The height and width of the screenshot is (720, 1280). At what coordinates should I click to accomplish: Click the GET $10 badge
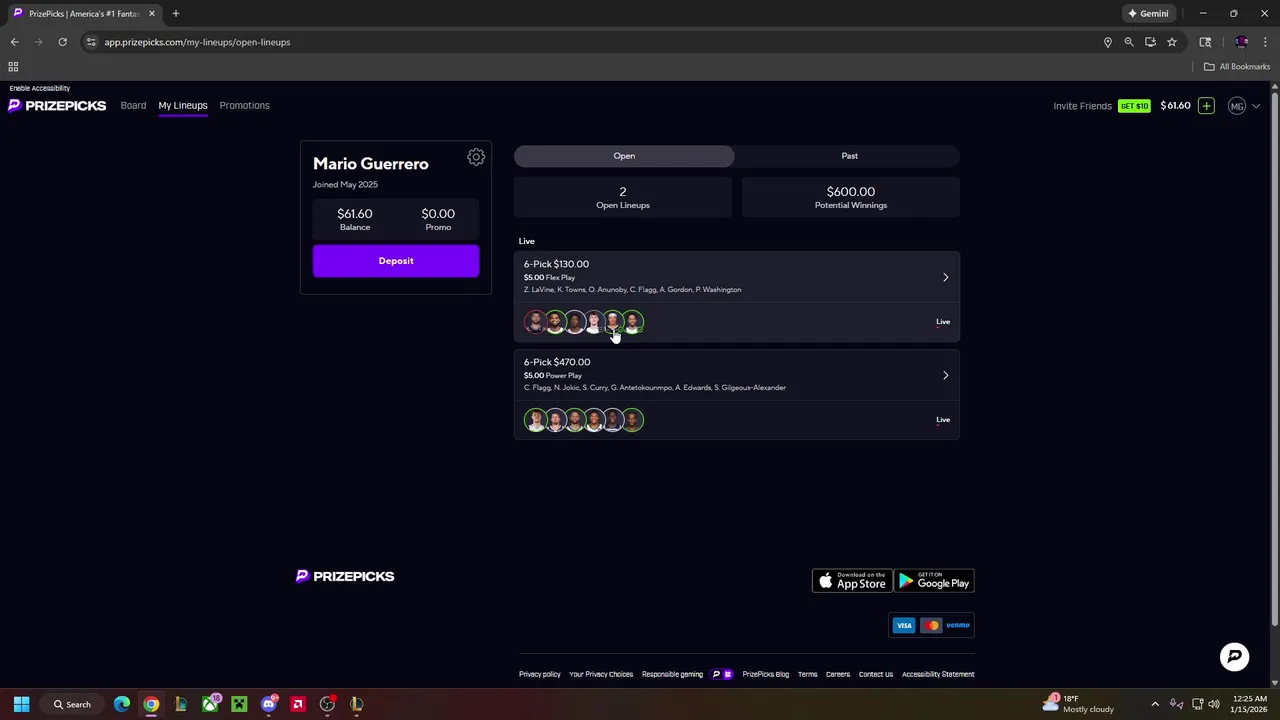(x=1134, y=106)
